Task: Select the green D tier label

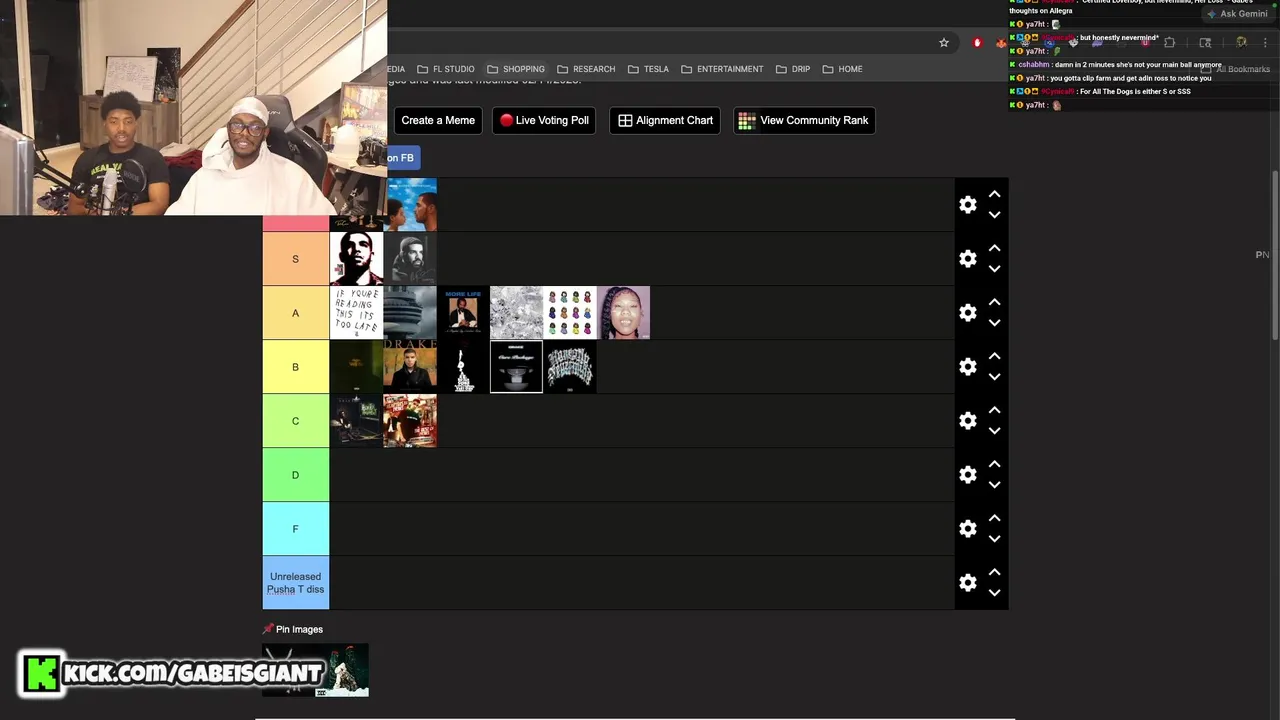Action: tap(295, 475)
